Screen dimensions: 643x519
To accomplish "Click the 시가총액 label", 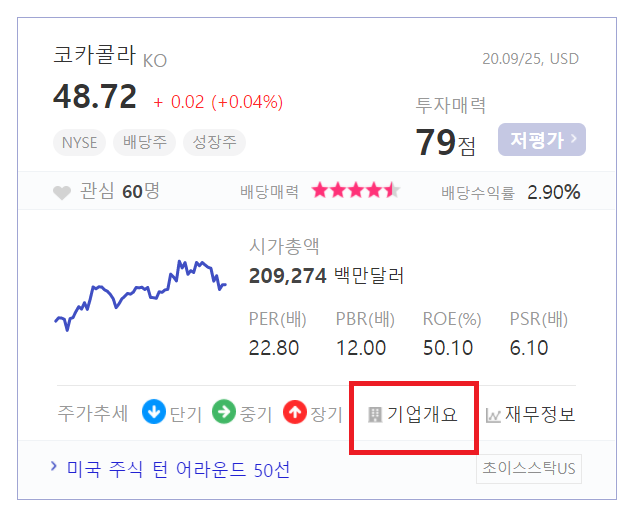I will tap(284, 246).
